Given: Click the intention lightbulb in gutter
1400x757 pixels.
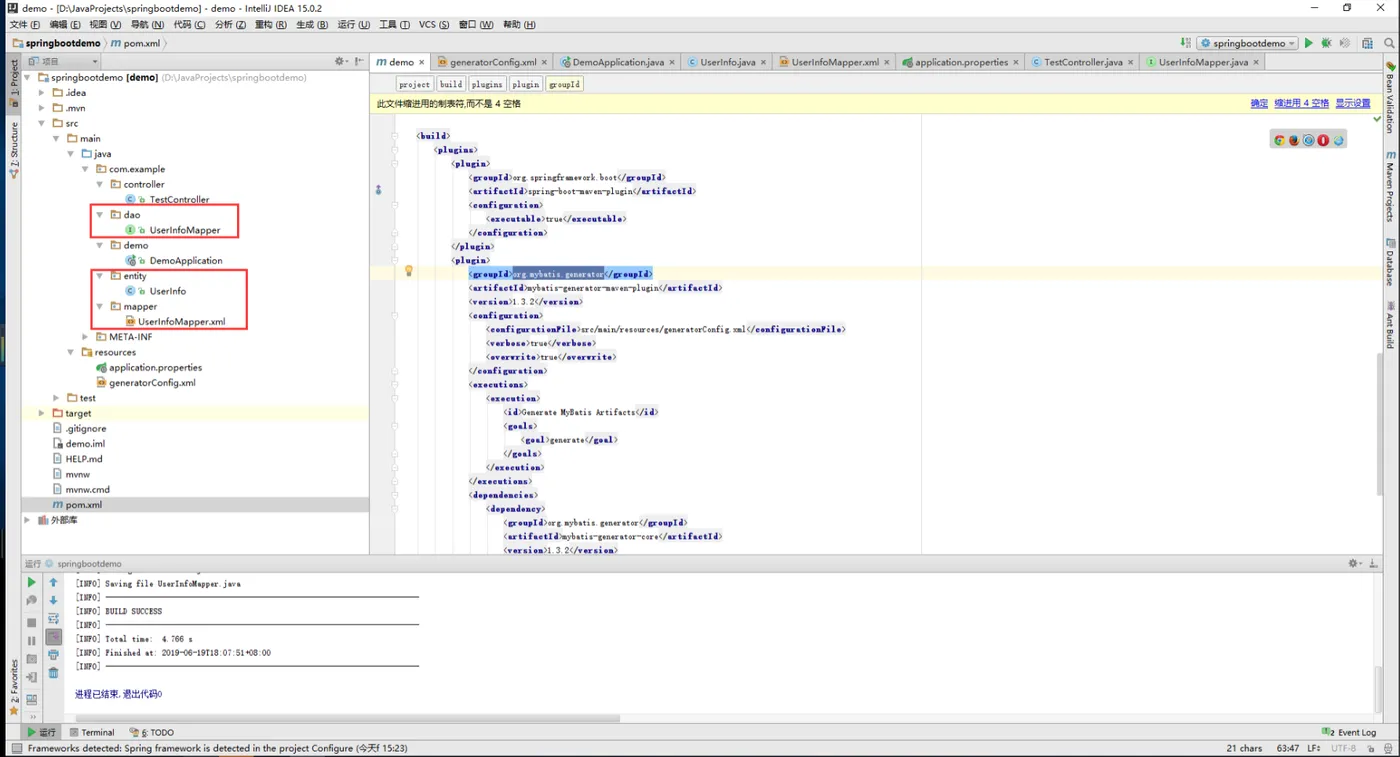Looking at the screenshot, I should coord(408,271).
